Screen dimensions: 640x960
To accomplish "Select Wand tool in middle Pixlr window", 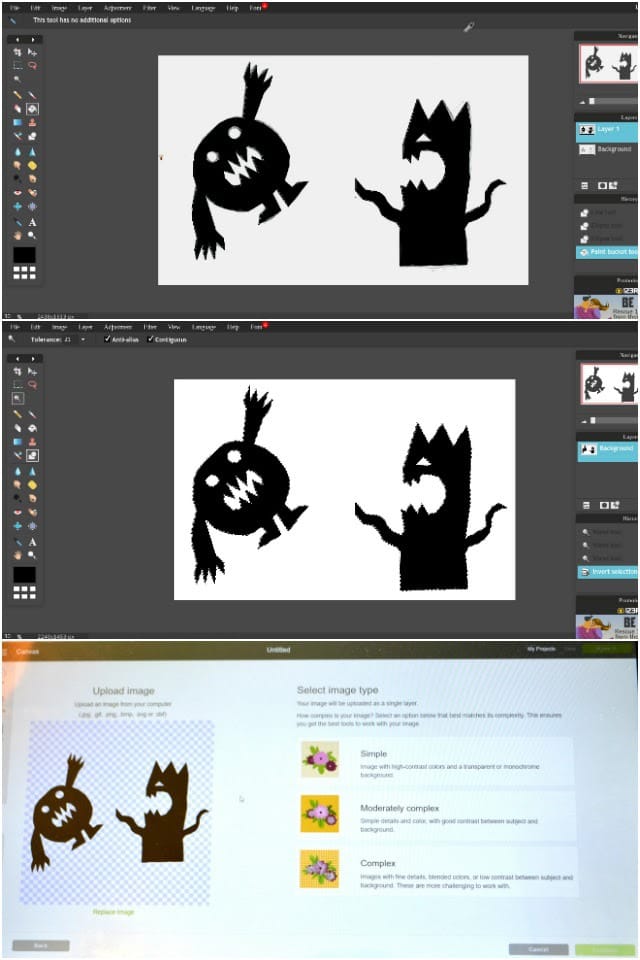I will coord(17,399).
